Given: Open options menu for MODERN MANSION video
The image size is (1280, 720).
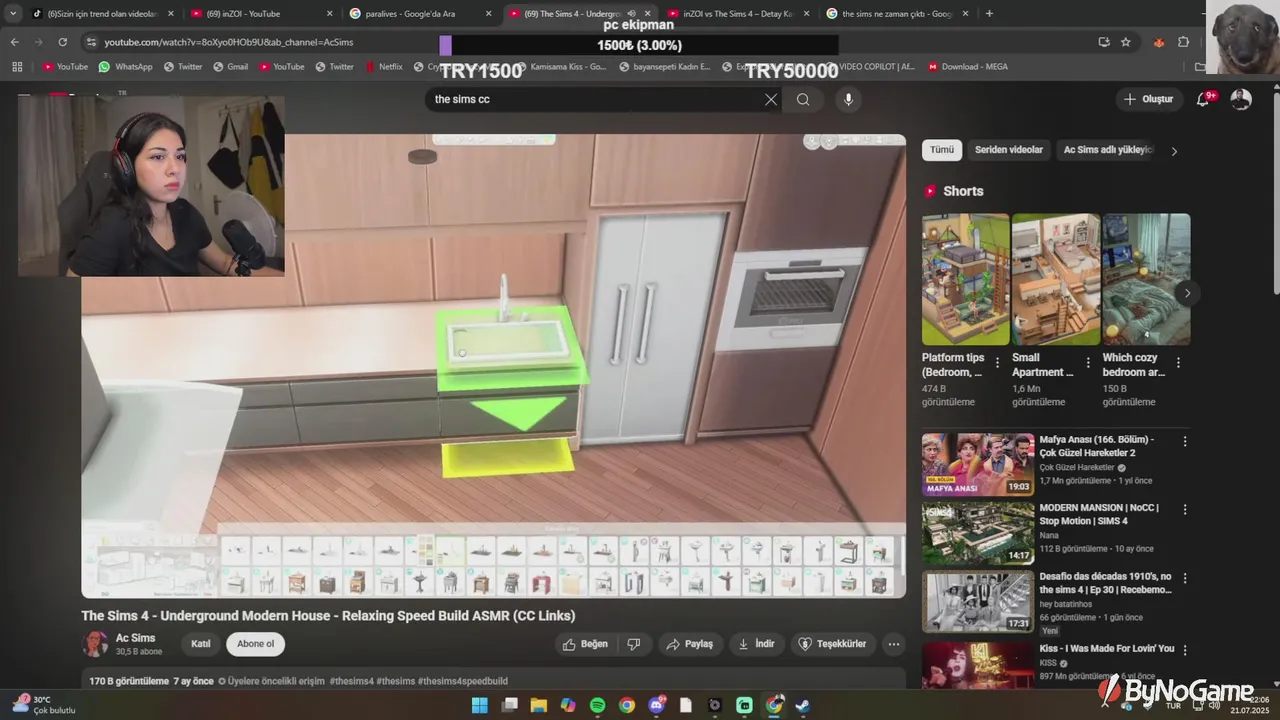Looking at the screenshot, I should click(x=1185, y=509).
